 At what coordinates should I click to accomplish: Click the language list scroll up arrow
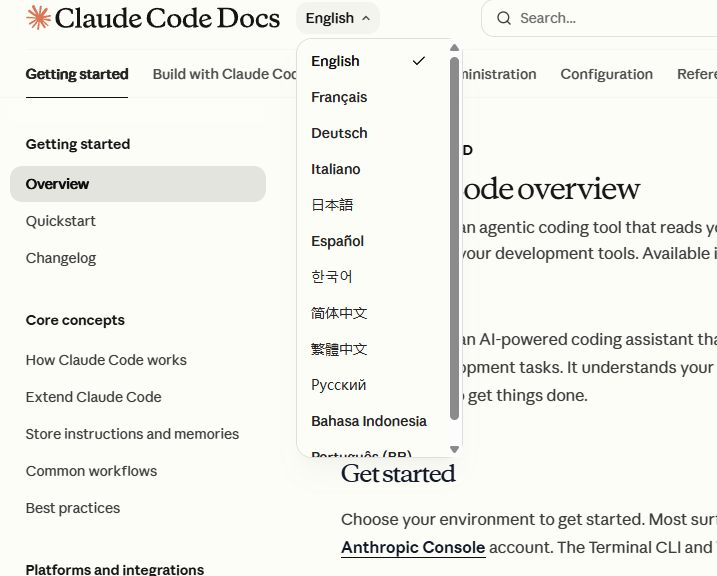[x=454, y=48]
